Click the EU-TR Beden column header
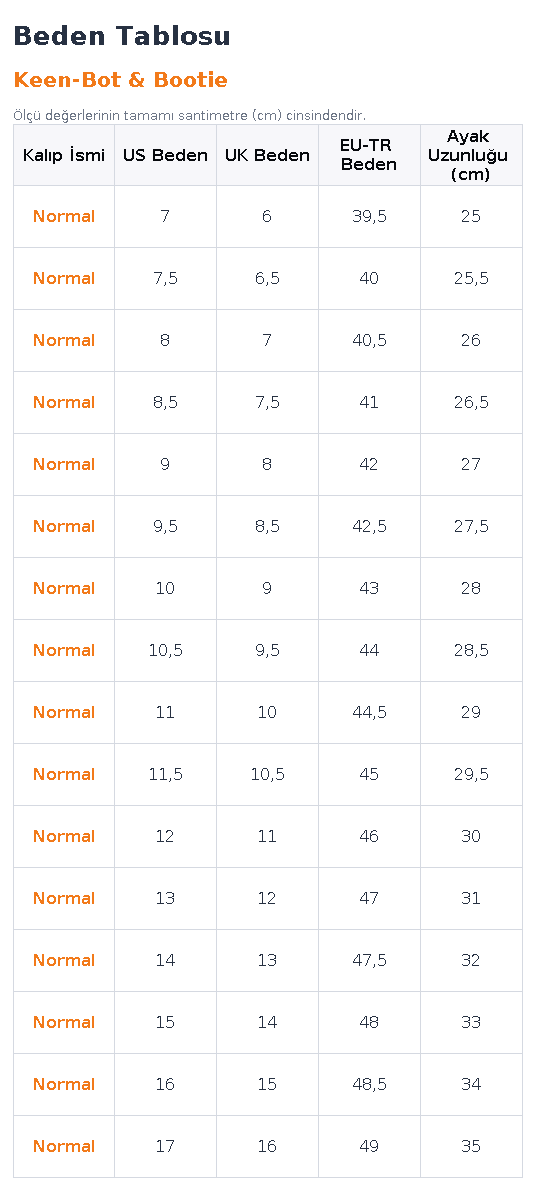 pos(369,155)
